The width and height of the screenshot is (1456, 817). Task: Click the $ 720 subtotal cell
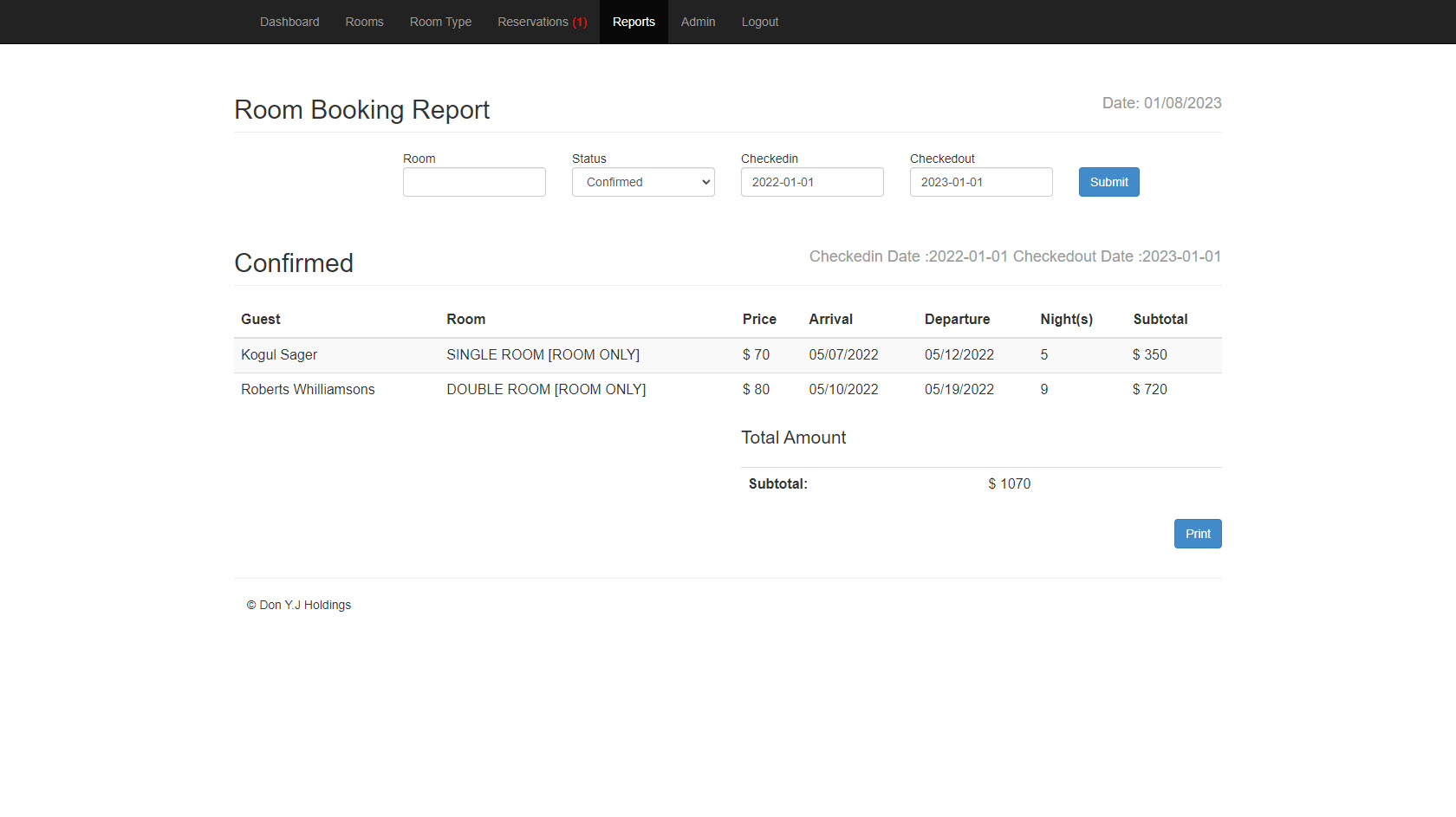[x=1150, y=389]
